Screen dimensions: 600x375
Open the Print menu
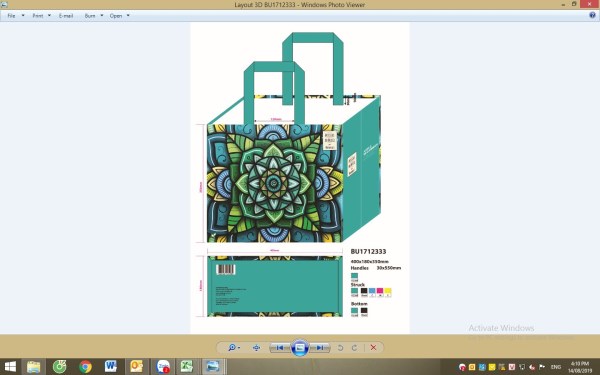38,16
